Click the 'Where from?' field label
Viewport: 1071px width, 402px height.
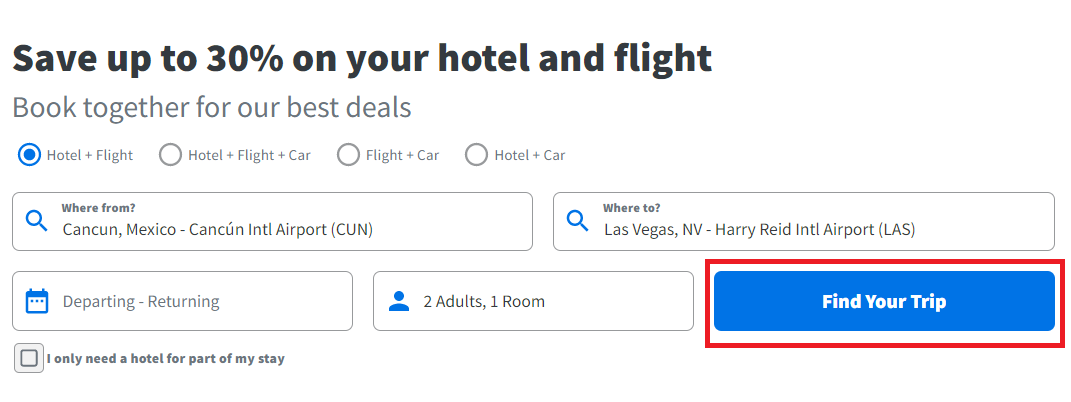coord(98,208)
